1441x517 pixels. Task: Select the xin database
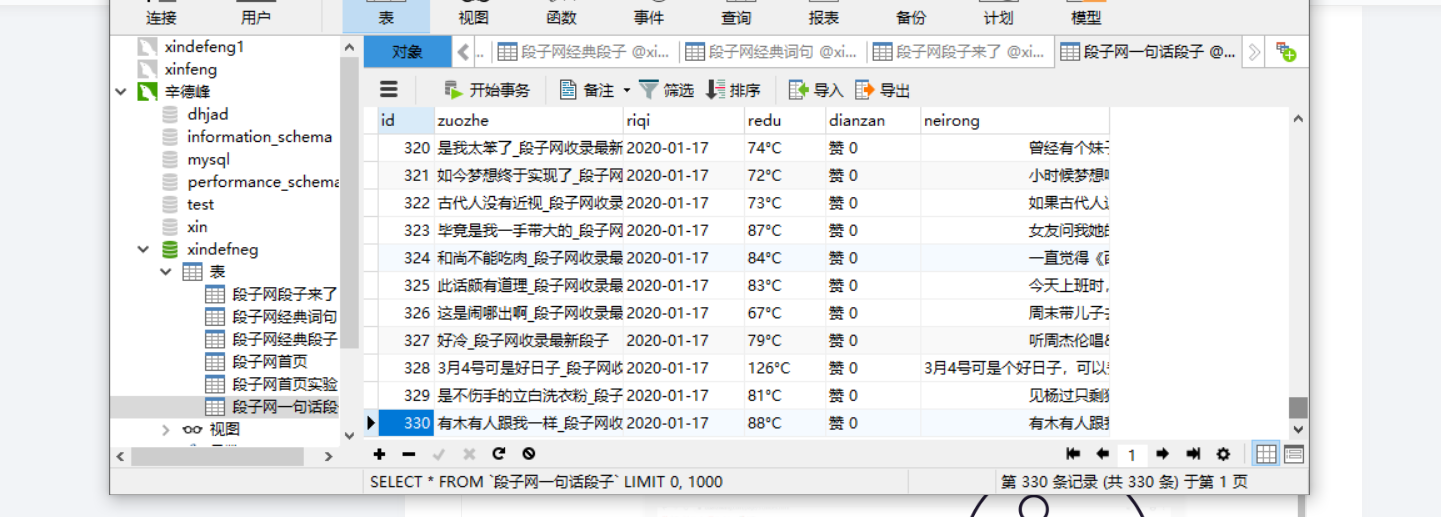(197, 226)
